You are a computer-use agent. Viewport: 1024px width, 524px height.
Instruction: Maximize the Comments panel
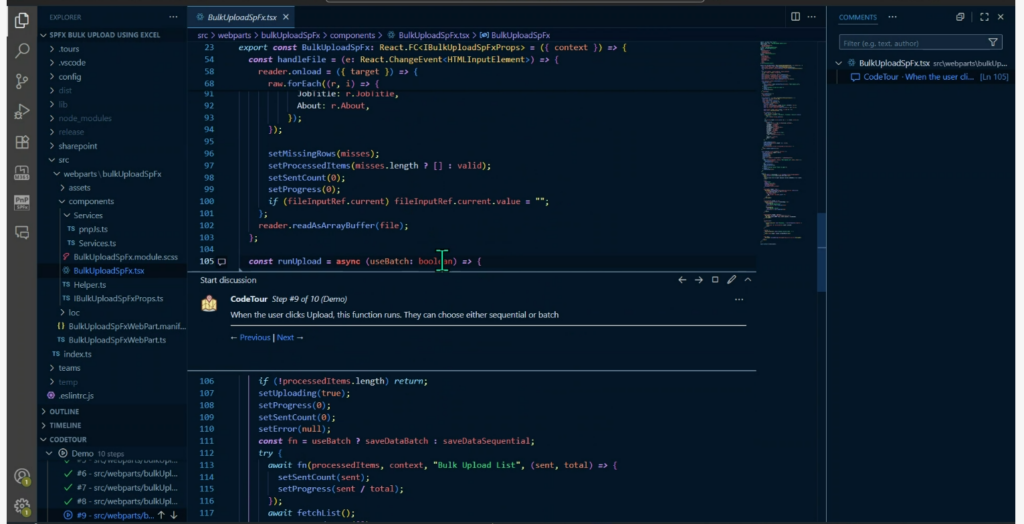(x=984, y=17)
